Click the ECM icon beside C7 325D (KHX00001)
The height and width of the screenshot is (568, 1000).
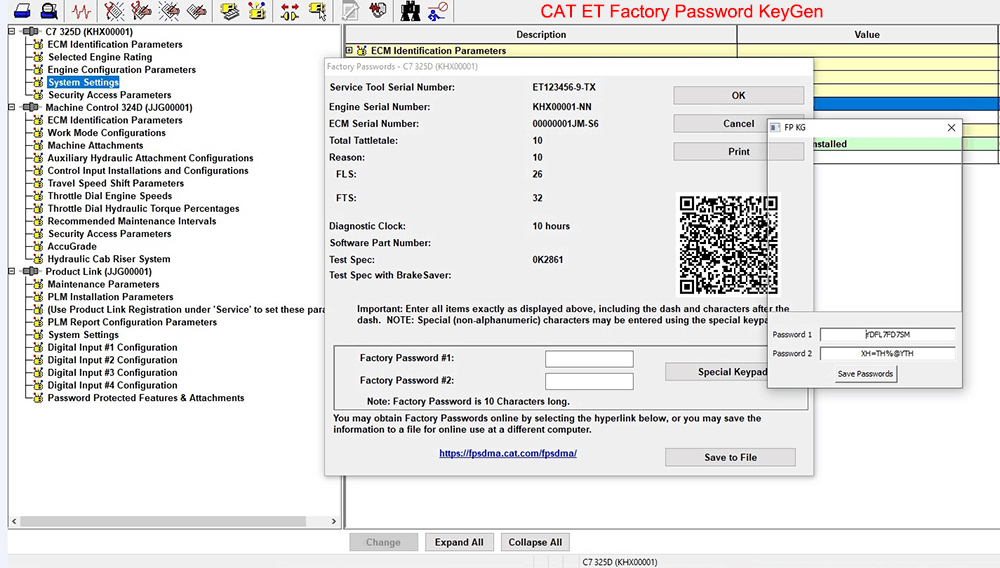point(30,31)
